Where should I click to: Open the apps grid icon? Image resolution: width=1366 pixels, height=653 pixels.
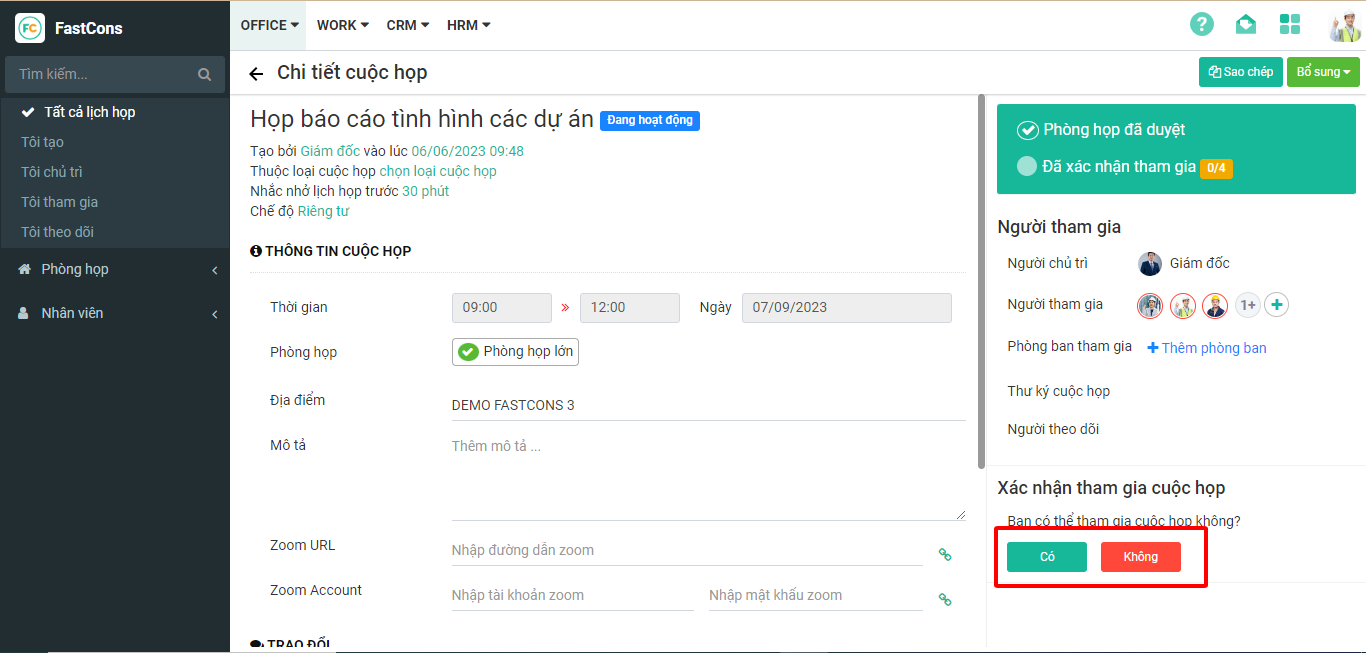point(1290,25)
